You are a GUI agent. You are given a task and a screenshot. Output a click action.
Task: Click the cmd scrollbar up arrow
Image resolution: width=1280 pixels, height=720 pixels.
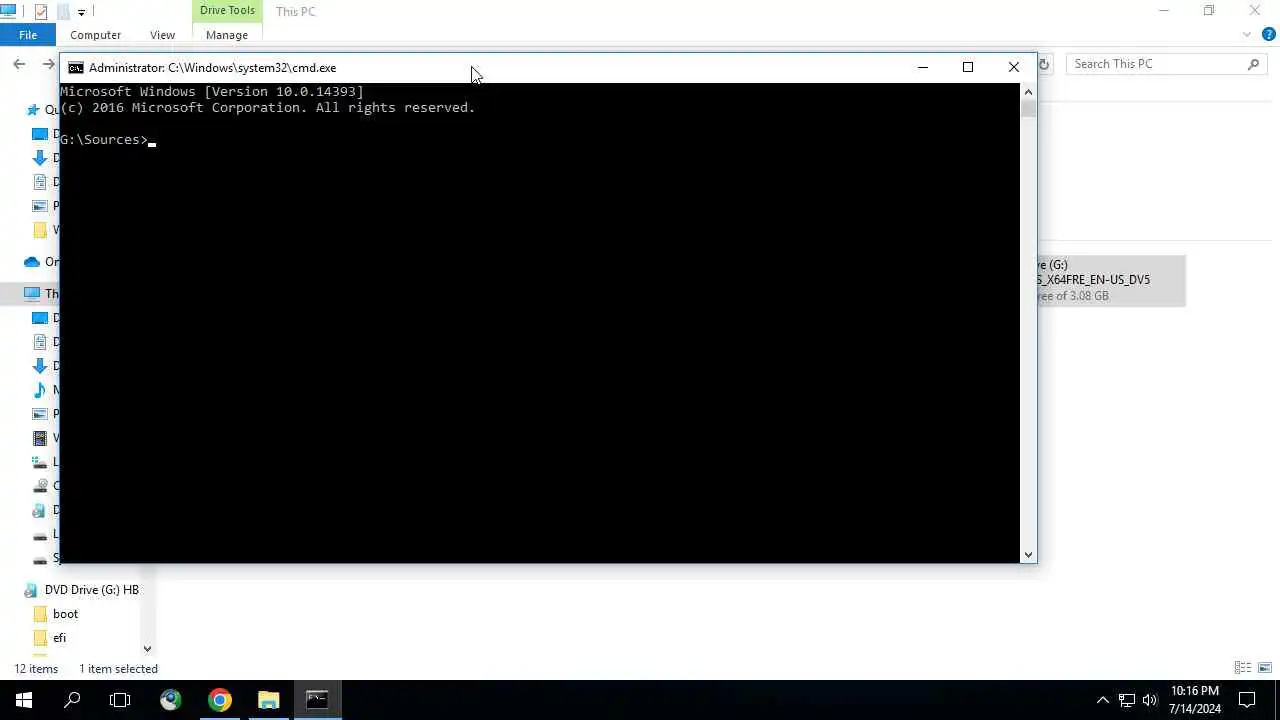point(1028,91)
